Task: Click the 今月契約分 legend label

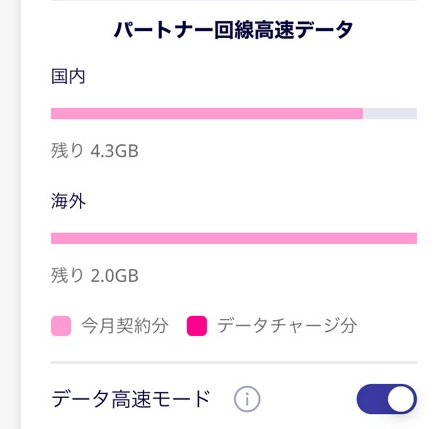Action: [125, 326]
